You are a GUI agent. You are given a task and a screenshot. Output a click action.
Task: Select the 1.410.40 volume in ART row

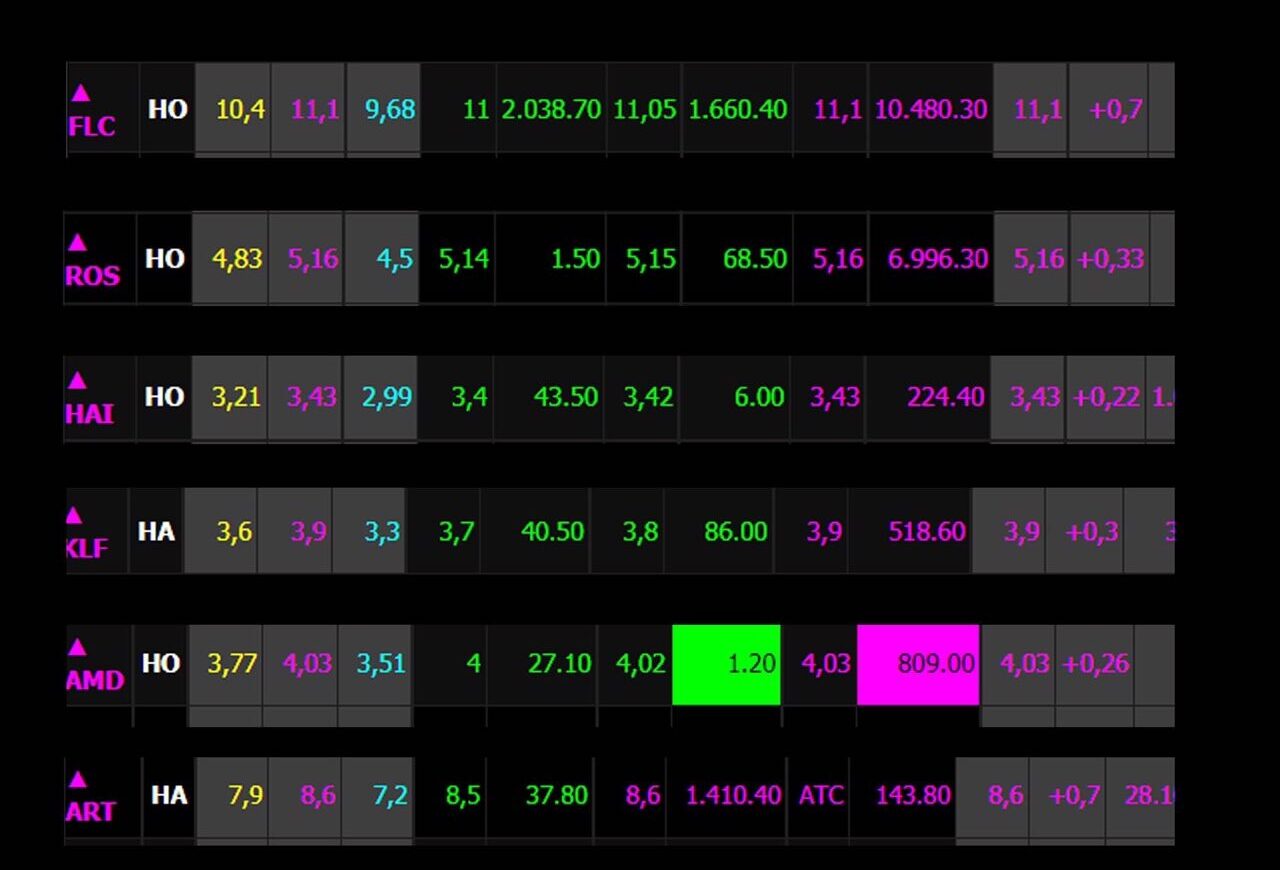(732, 796)
